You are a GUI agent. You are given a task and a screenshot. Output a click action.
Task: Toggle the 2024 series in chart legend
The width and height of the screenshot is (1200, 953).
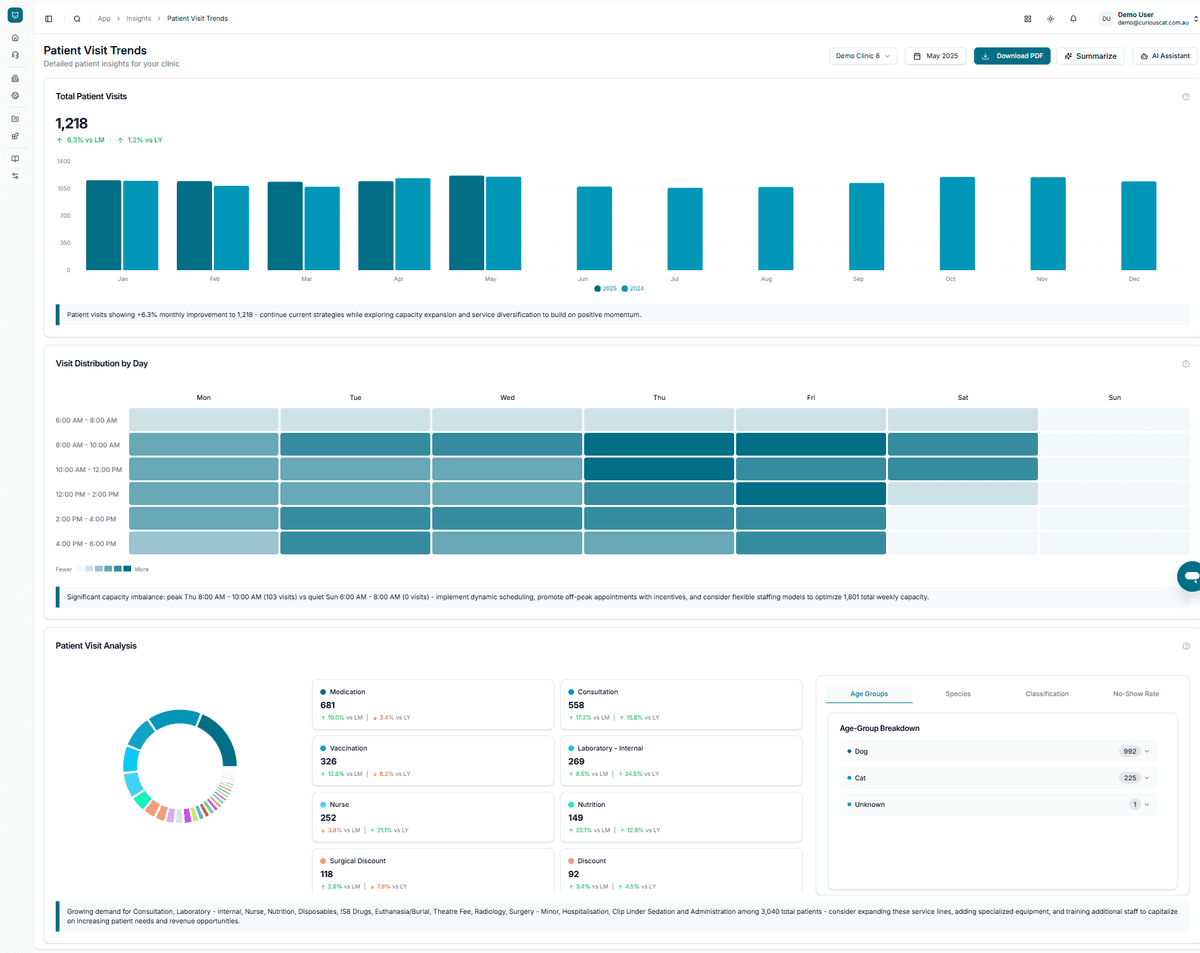click(x=633, y=288)
